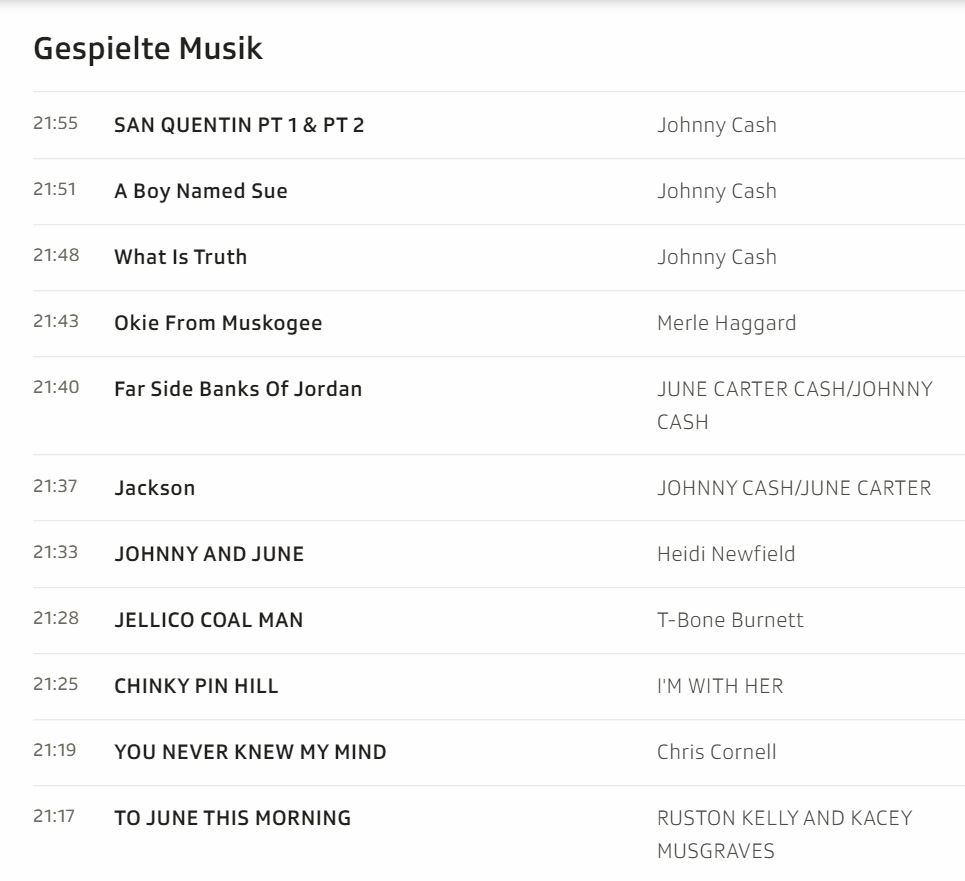The height and width of the screenshot is (881, 965).
Task: Select artist T-Bone Burnett
Action: [730, 620]
